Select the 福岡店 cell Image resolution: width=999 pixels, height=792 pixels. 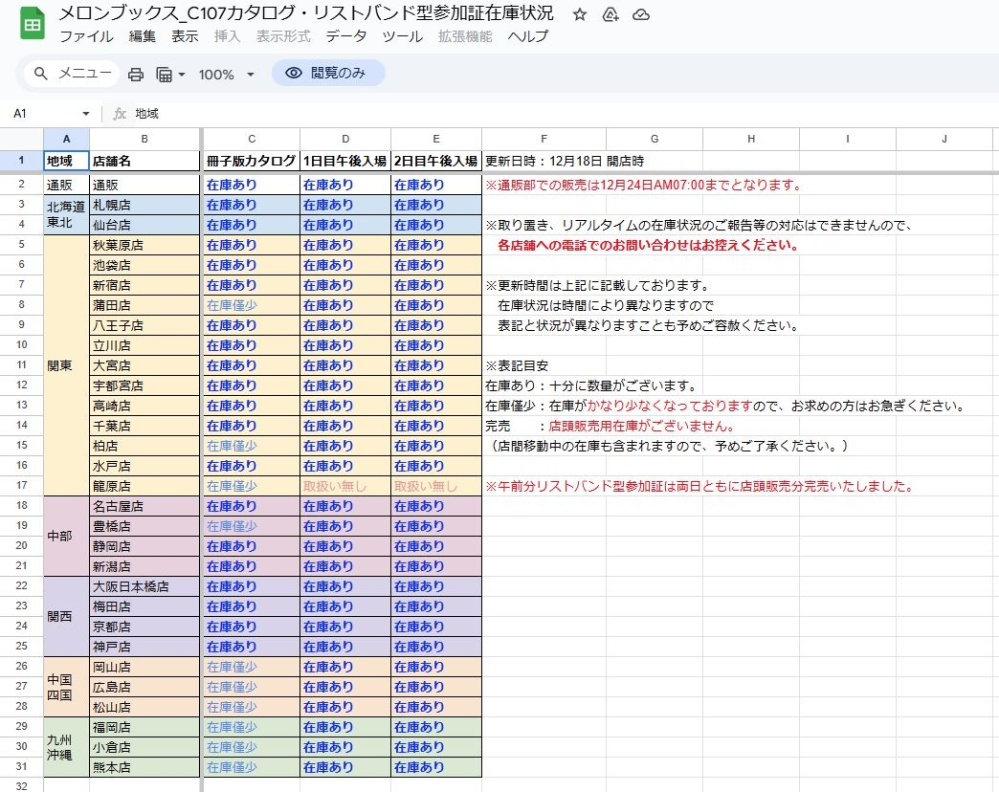coord(145,727)
